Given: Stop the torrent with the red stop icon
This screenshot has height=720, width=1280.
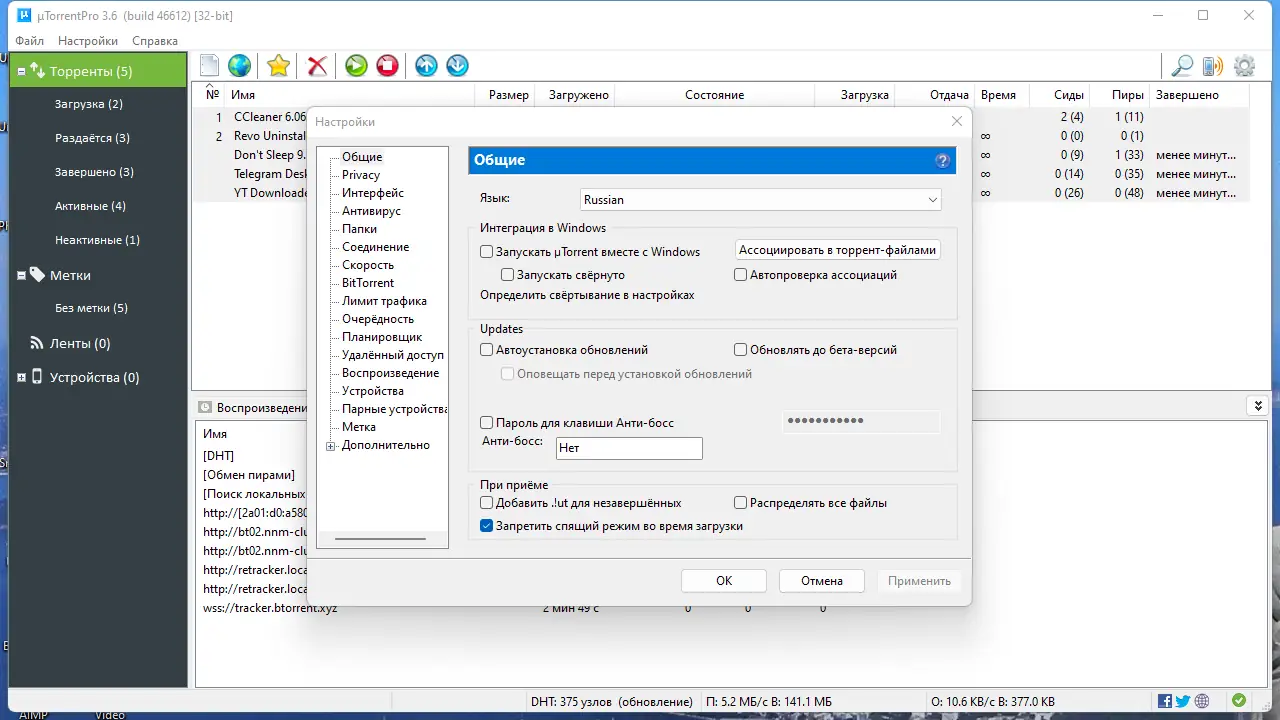Looking at the screenshot, I should click(387, 65).
